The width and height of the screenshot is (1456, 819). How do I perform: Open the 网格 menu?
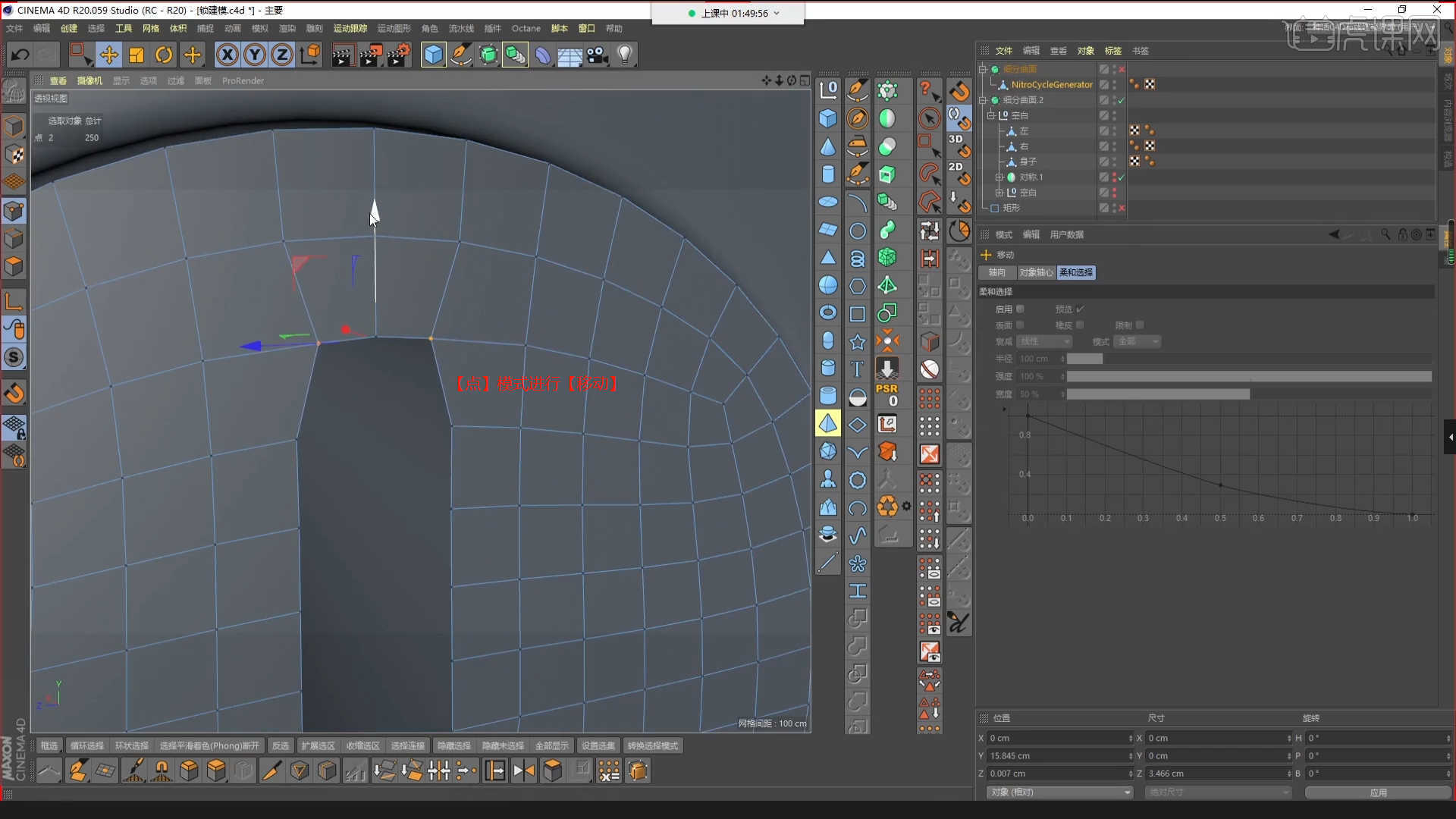click(x=151, y=28)
